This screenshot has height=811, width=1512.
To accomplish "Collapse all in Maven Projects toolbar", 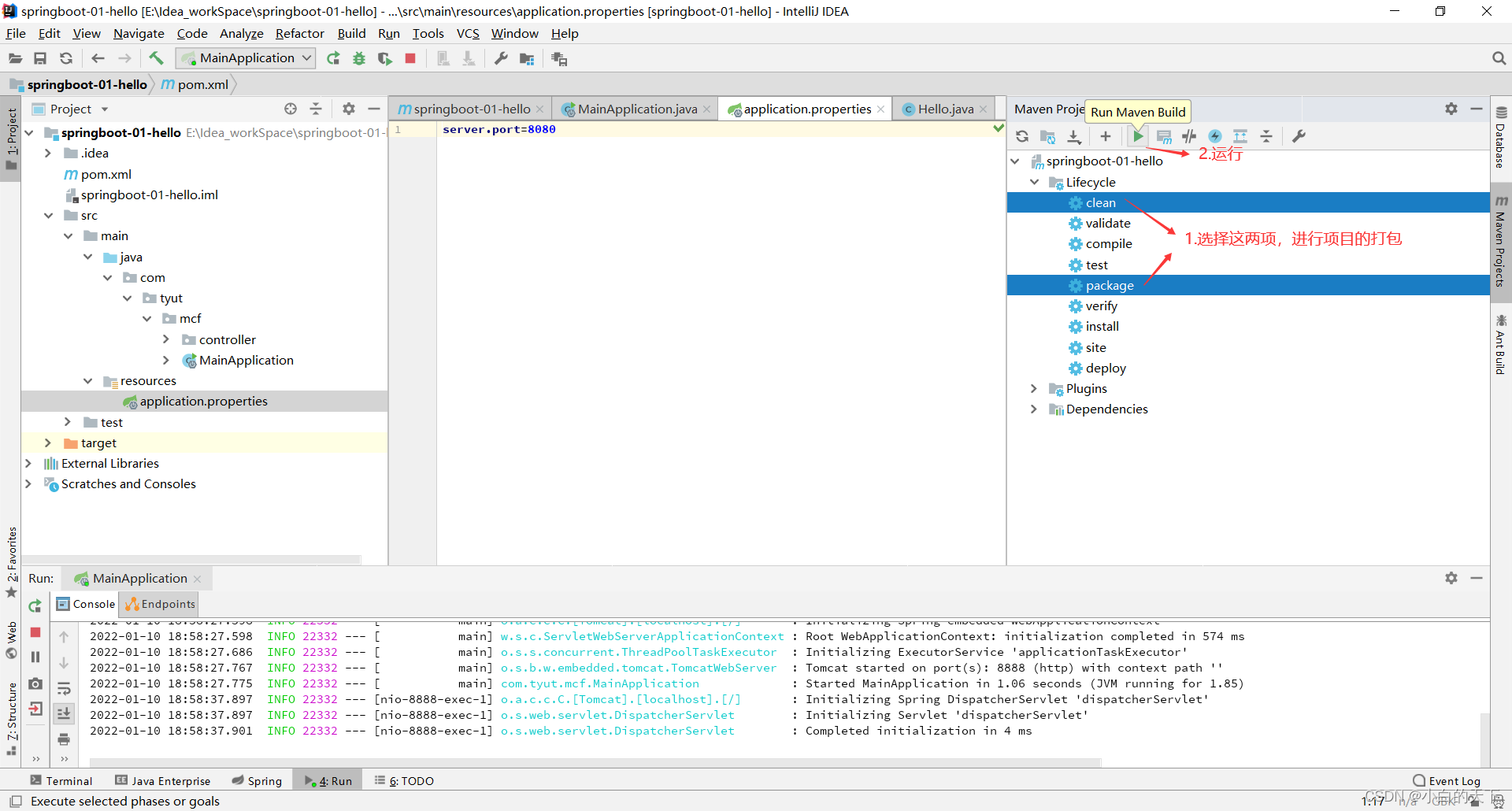I will pos(1266,136).
